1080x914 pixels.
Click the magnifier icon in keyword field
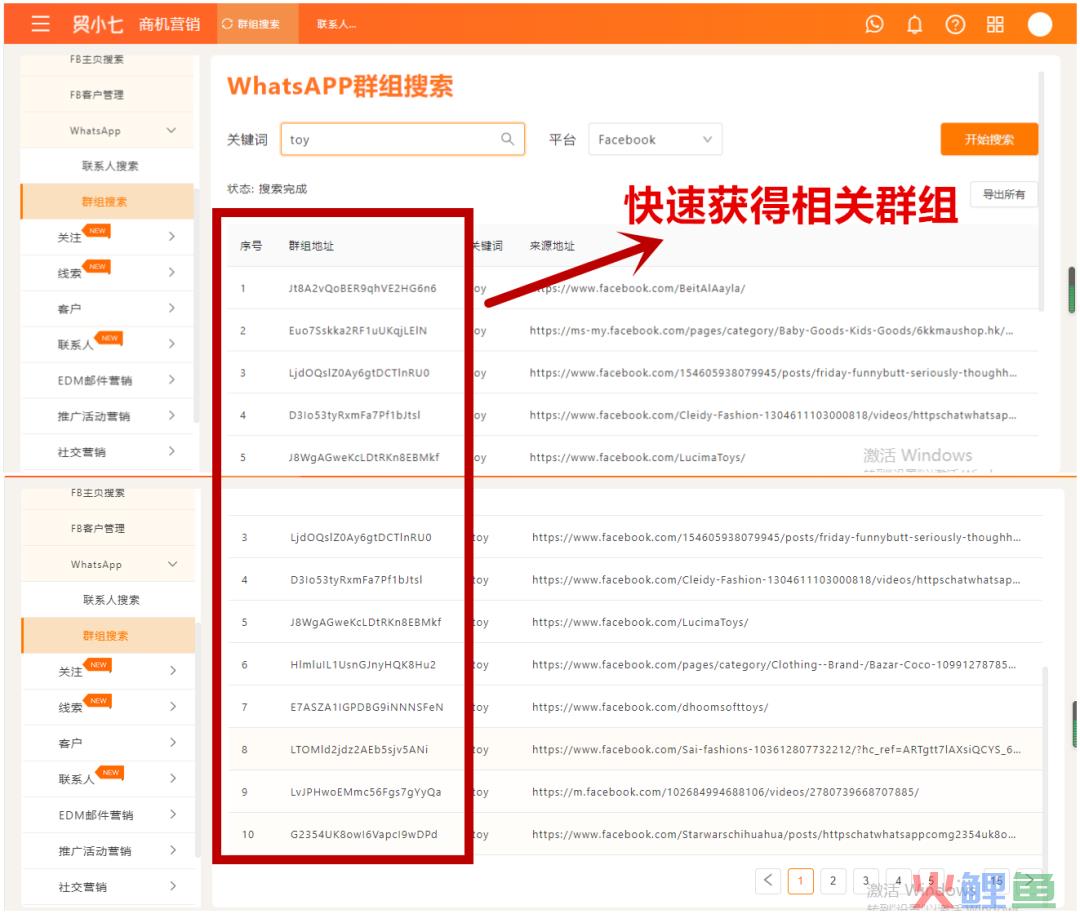(507, 139)
